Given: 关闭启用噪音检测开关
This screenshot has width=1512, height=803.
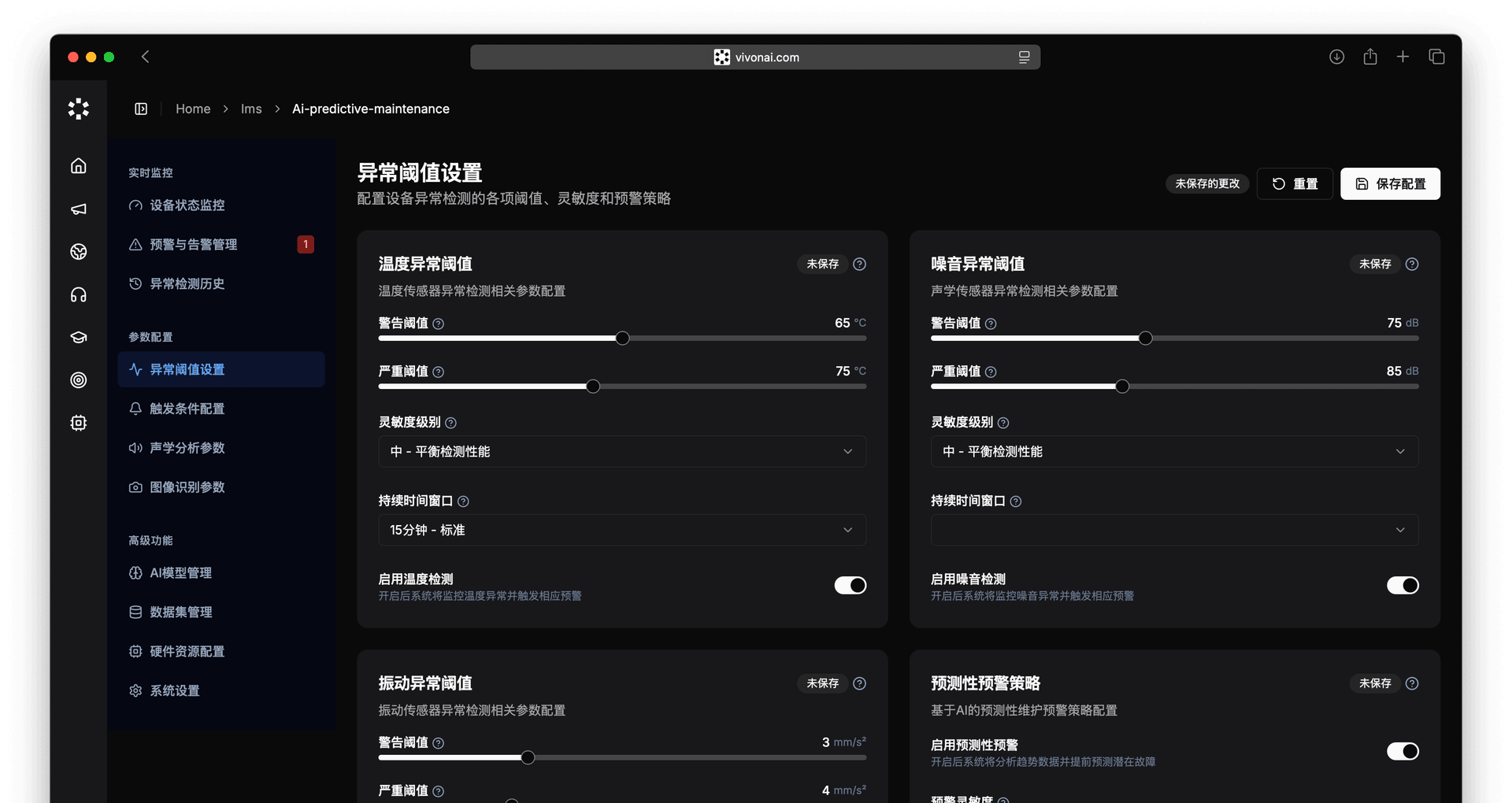Looking at the screenshot, I should 1403,585.
